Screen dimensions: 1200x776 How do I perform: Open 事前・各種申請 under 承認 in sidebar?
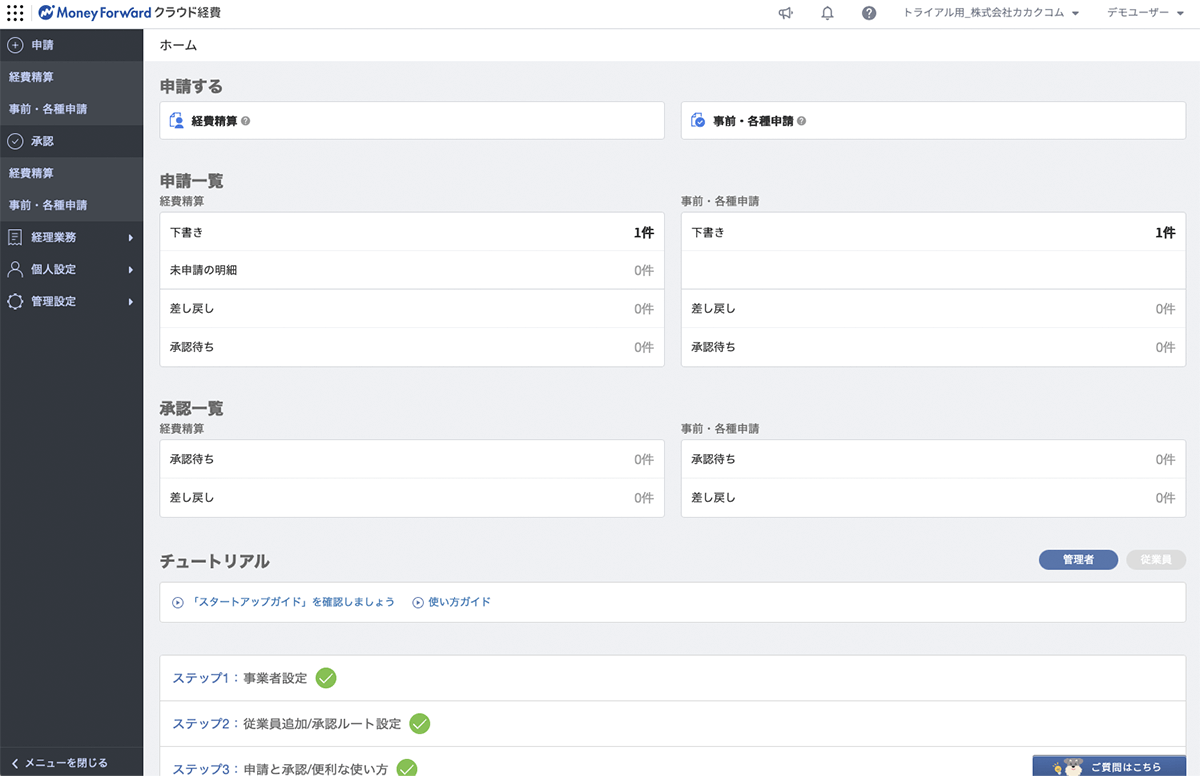click(x=72, y=205)
